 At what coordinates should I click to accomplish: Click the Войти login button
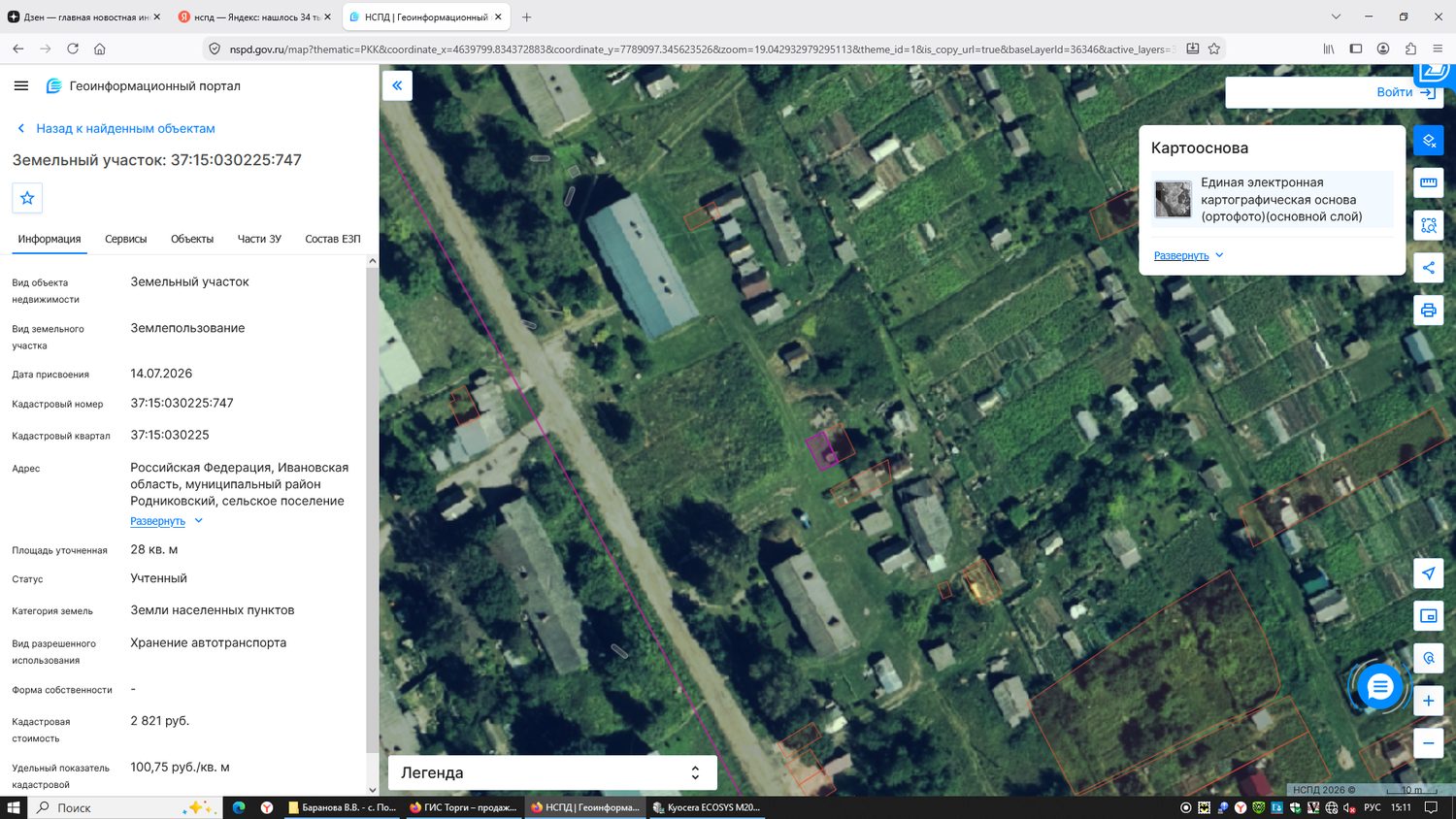1406,92
